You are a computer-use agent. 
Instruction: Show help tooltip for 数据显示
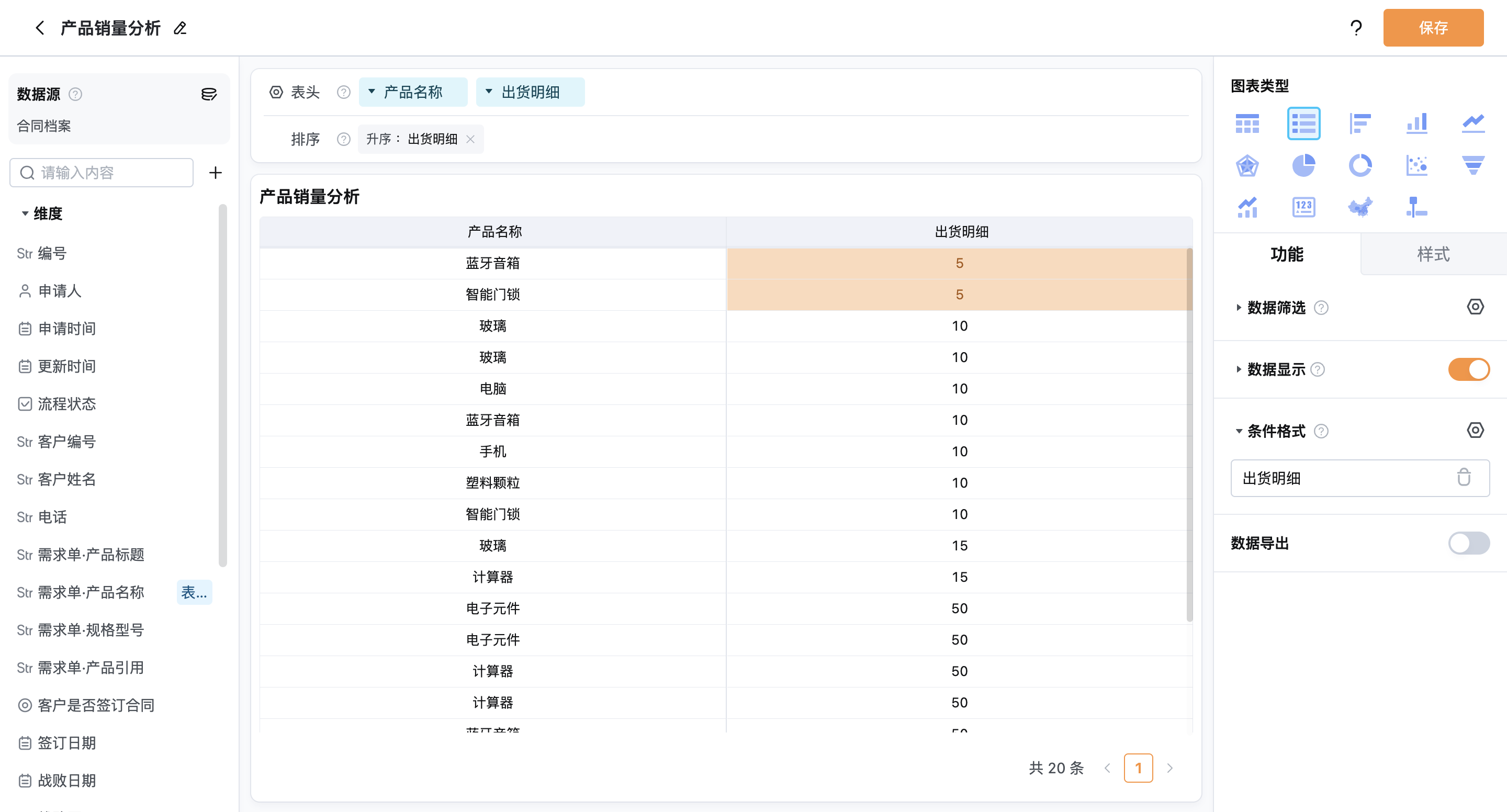pyautogui.click(x=1318, y=370)
